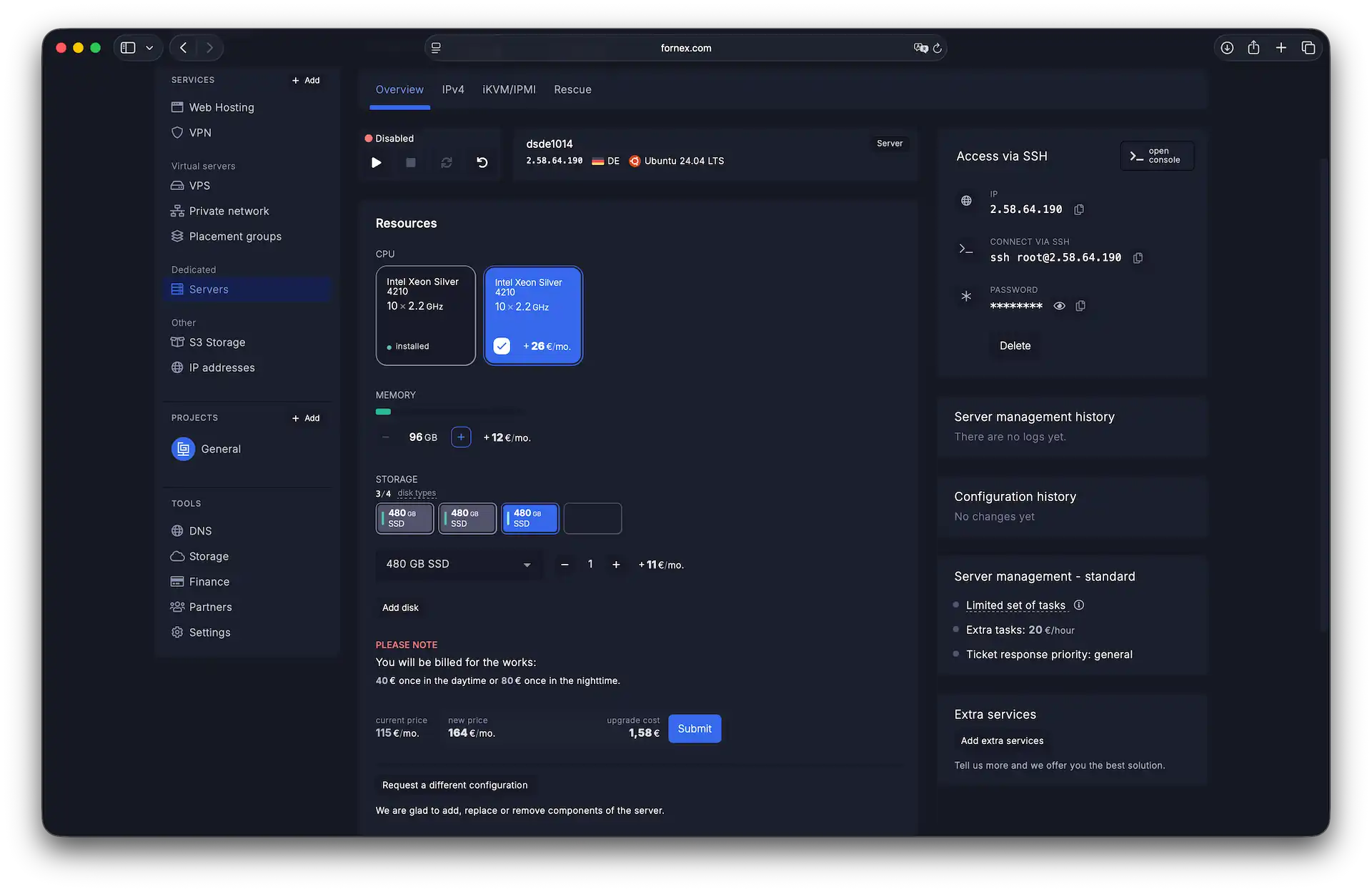The height and width of the screenshot is (892, 1372).
Task: Increase memory with plus button
Action: 461,437
